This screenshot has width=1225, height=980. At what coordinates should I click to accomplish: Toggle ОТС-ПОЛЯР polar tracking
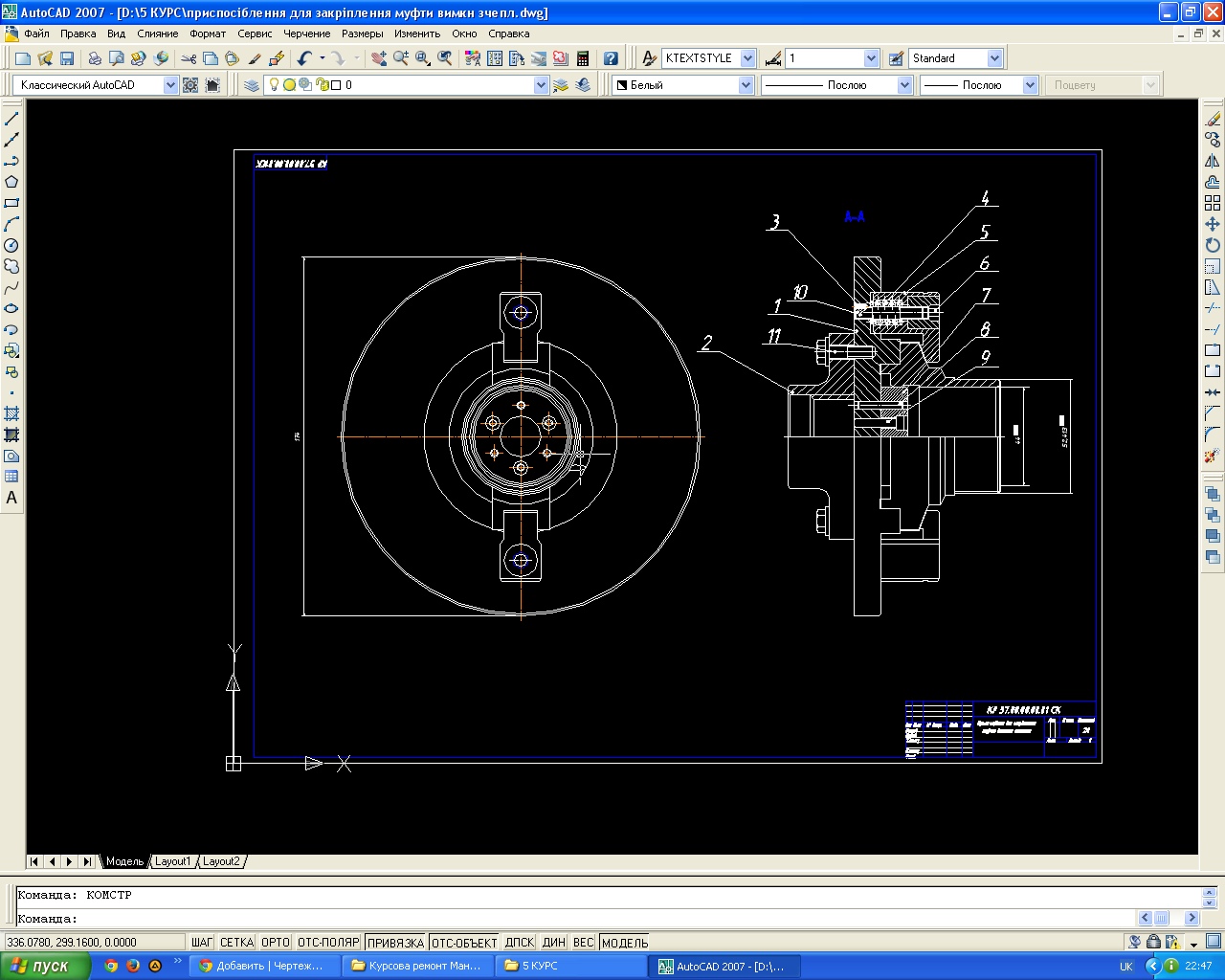328,943
